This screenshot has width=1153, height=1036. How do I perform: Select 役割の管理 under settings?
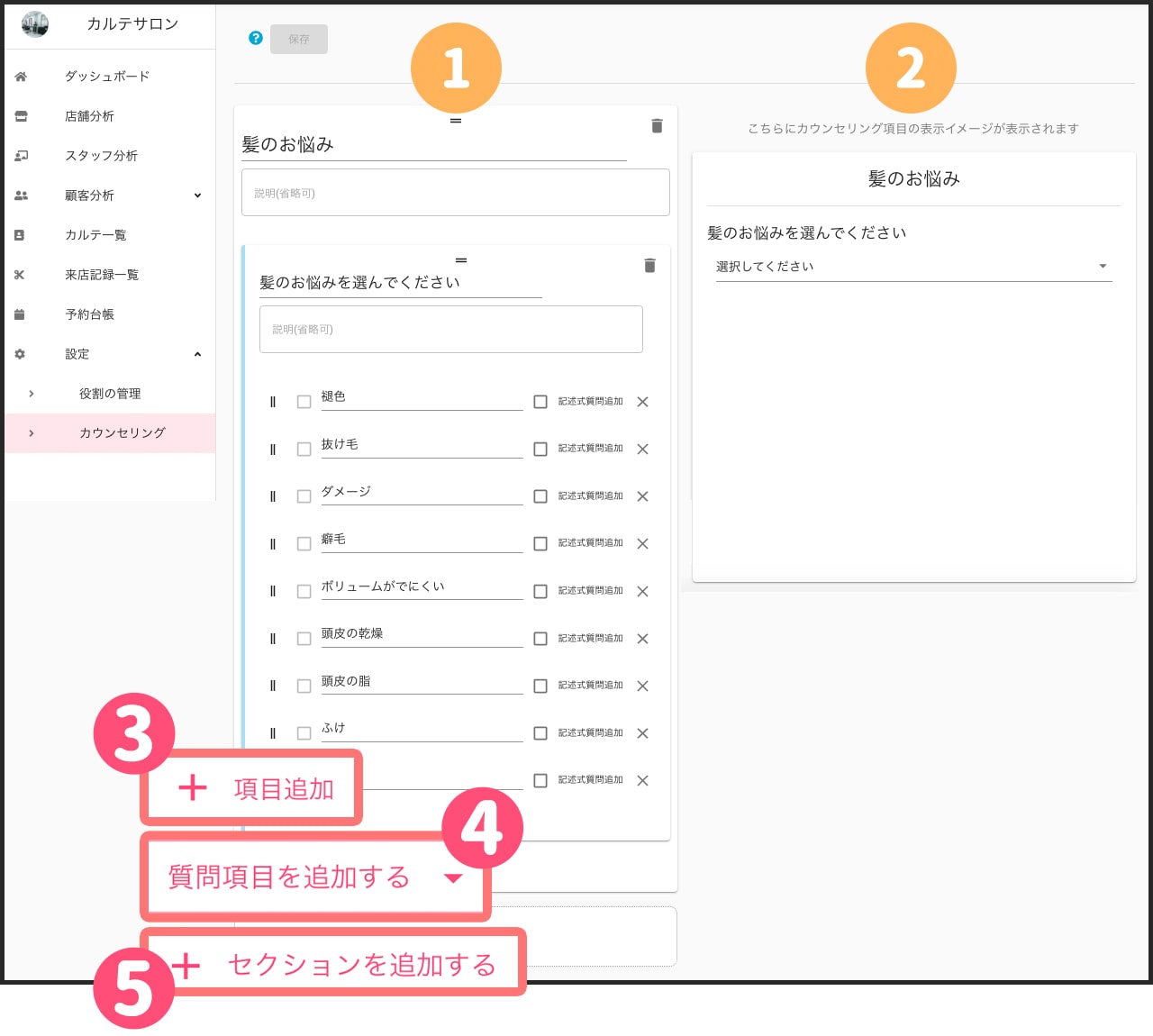[x=110, y=394]
